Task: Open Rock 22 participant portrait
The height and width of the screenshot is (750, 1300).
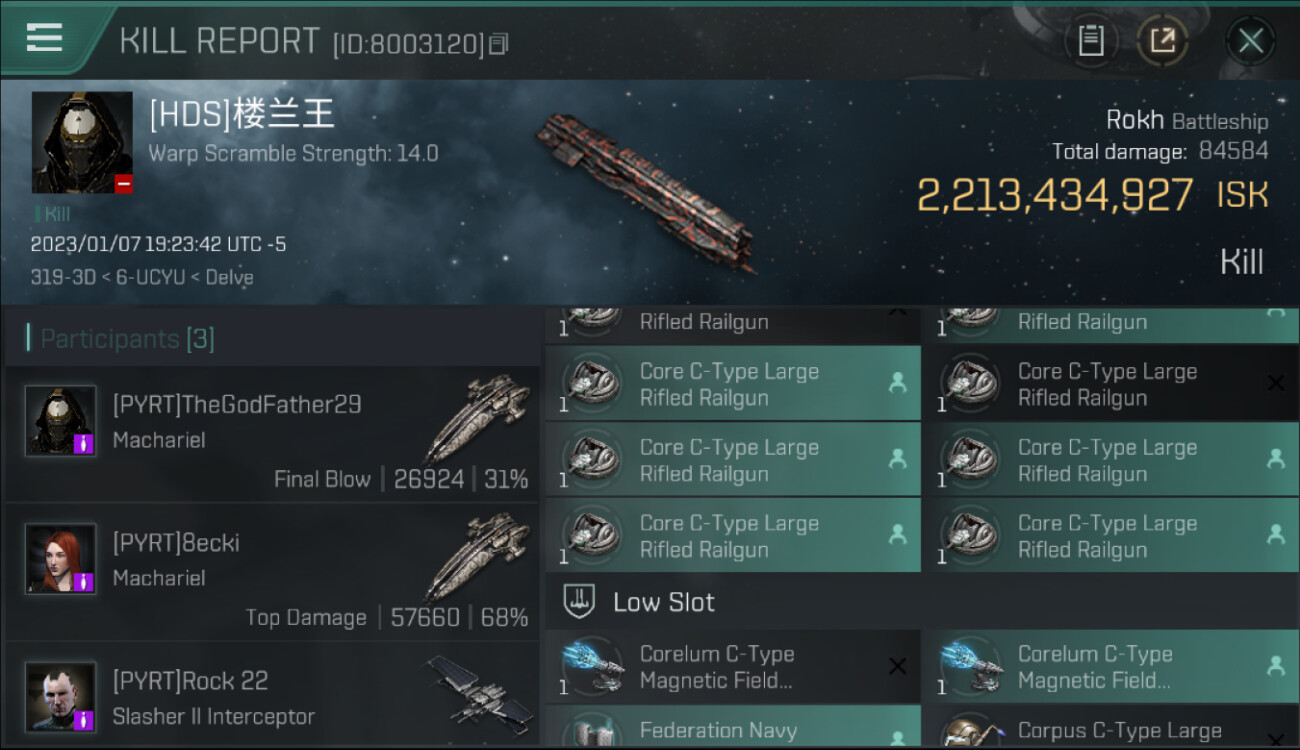Action: 61,696
